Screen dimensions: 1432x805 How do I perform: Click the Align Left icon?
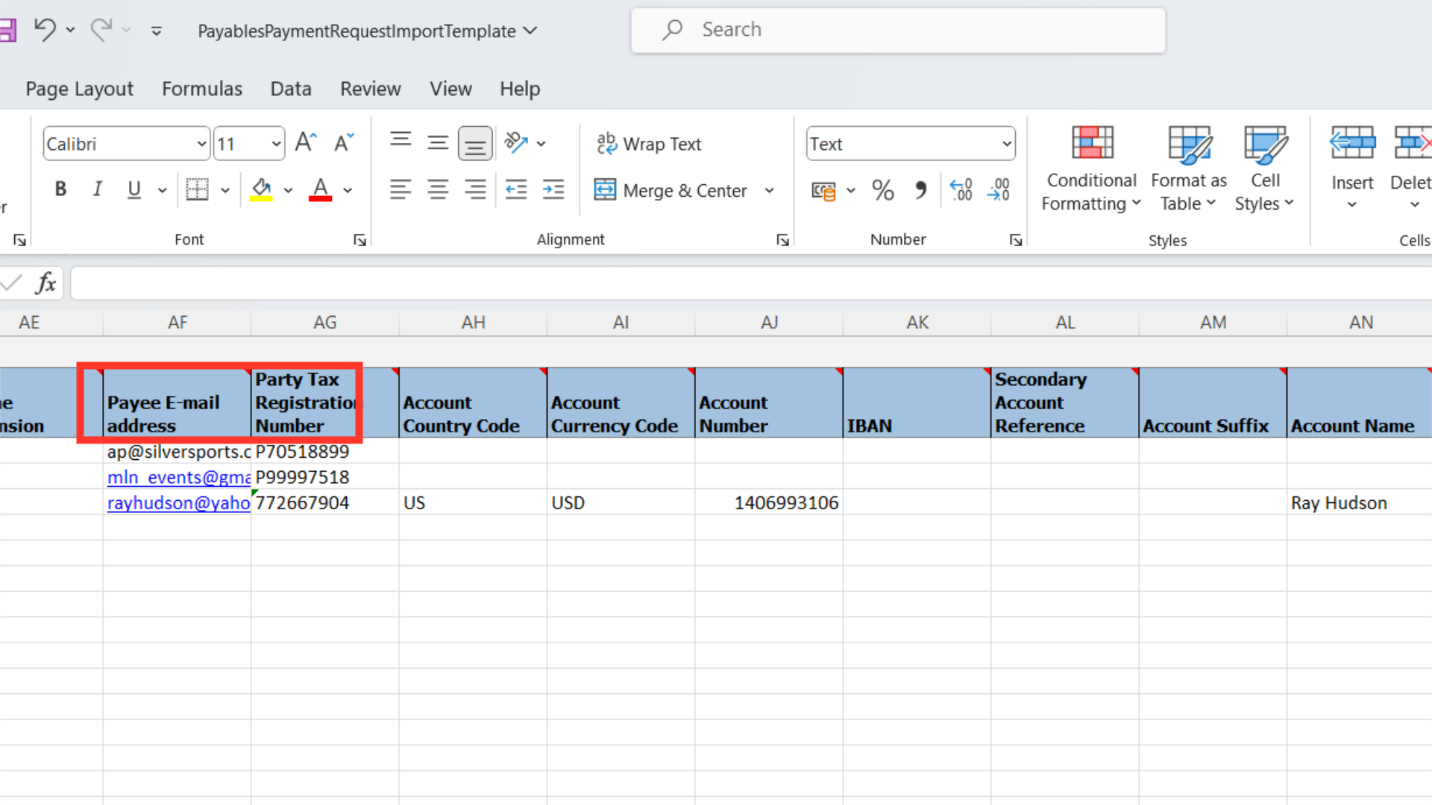(401, 189)
